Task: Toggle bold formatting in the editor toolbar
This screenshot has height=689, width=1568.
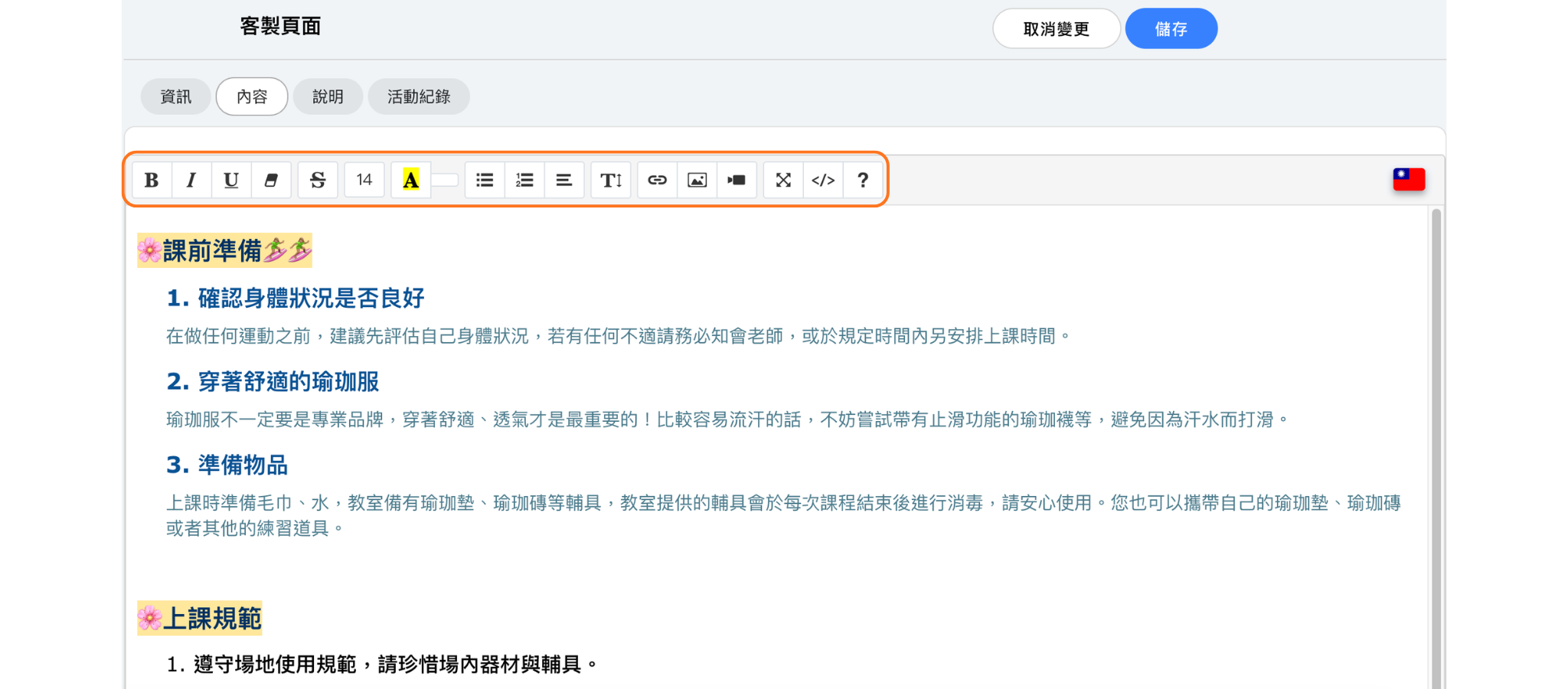Action: pyautogui.click(x=152, y=180)
